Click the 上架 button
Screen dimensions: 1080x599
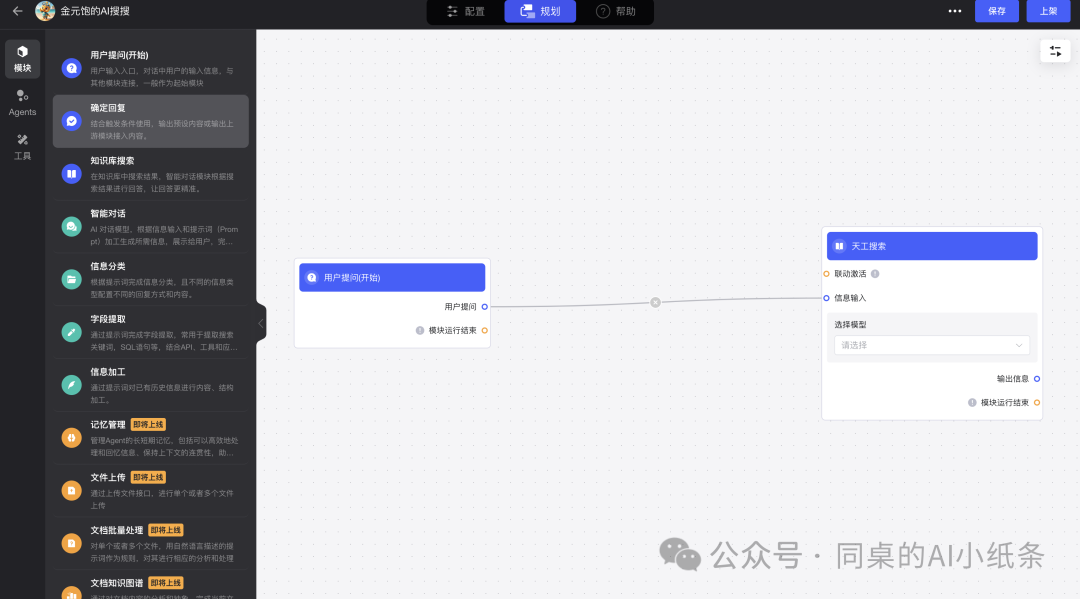[1048, 11]
